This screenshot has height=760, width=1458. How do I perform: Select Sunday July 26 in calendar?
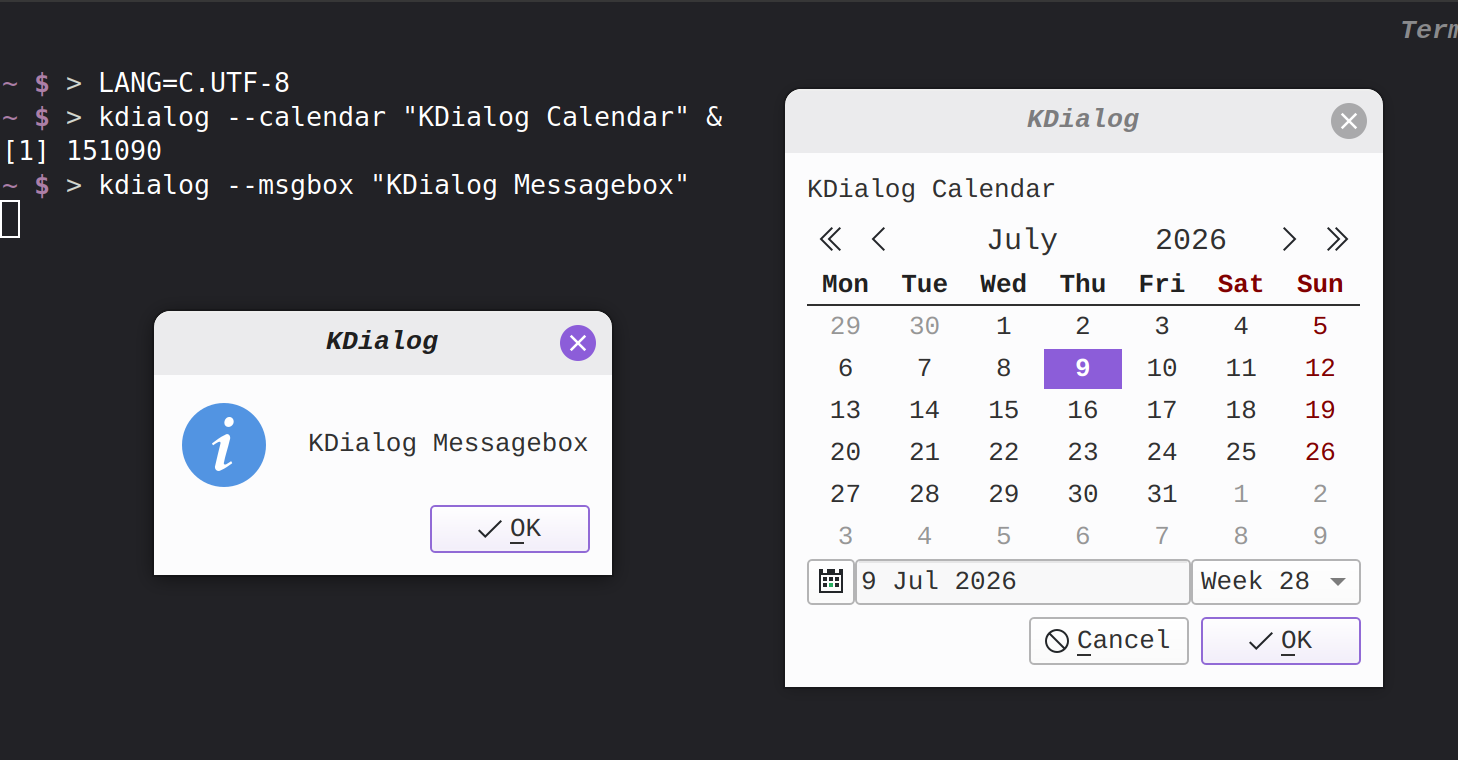[x=1320, y=452]
